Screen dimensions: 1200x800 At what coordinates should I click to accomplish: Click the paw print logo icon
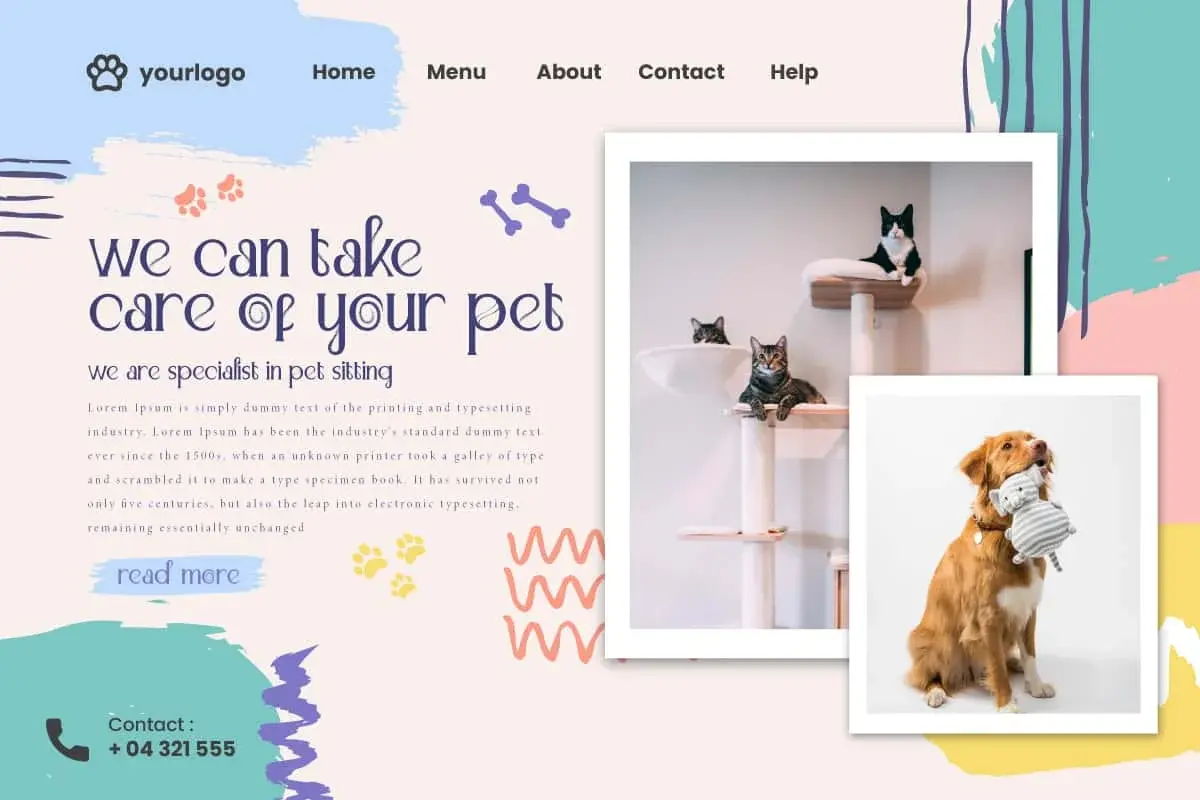pos(106,72)
